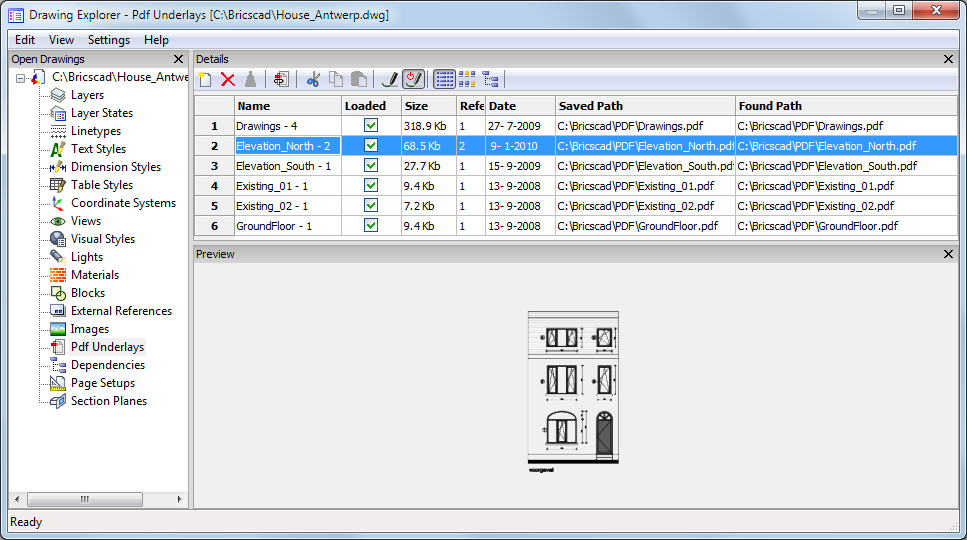
Task: Collapse the C:\Bricscad\House_Antwerp drawing node
Action: [x=20, y=78]
